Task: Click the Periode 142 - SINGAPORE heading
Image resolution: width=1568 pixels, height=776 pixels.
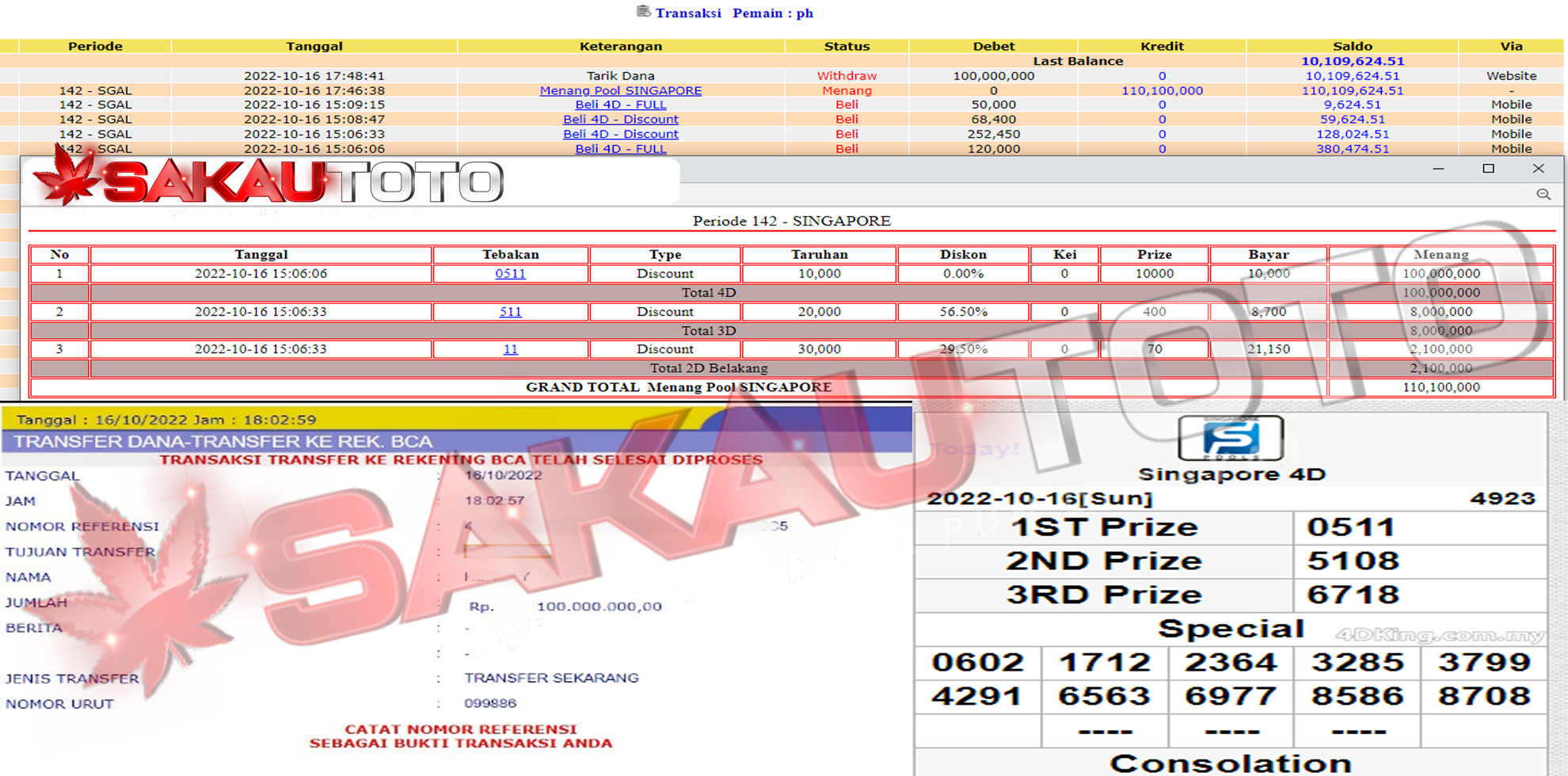Action: (791, 221)
